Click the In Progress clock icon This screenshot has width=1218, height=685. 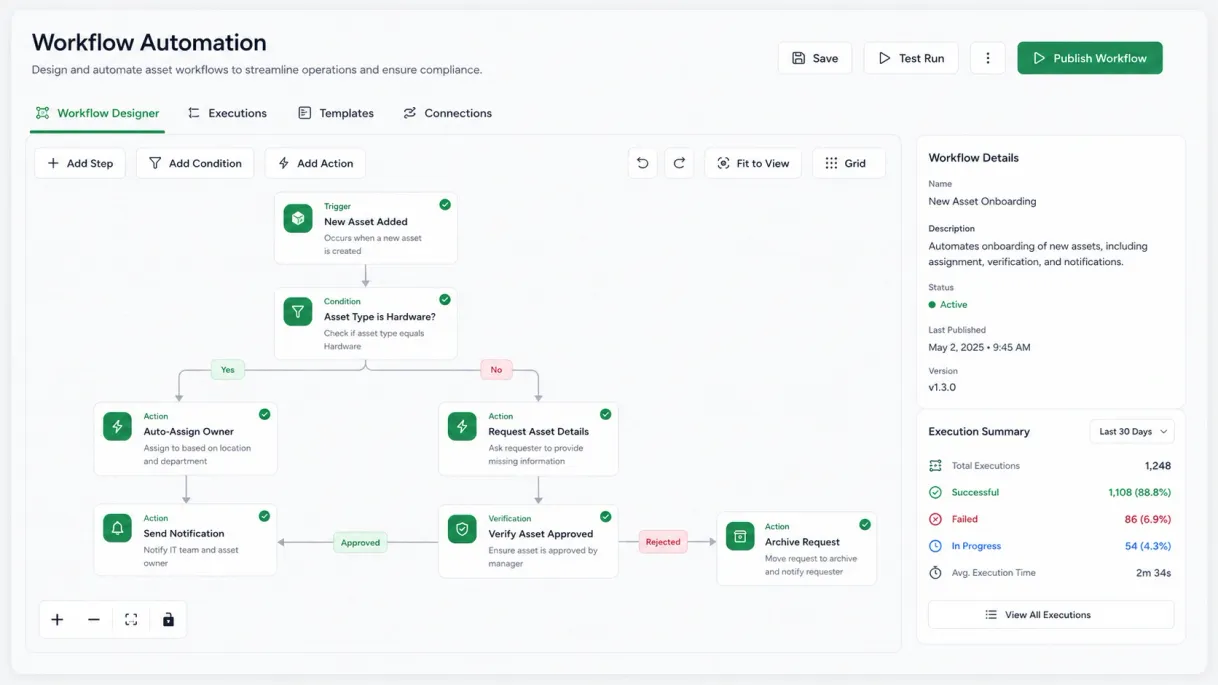pyautogui.click(x=935, y=546)
